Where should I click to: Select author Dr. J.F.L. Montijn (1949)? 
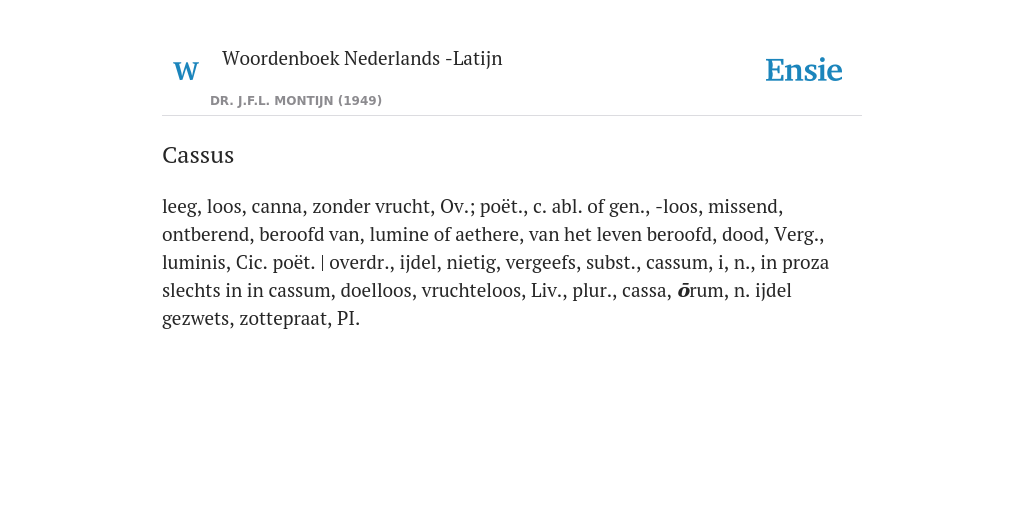point(296,101)
